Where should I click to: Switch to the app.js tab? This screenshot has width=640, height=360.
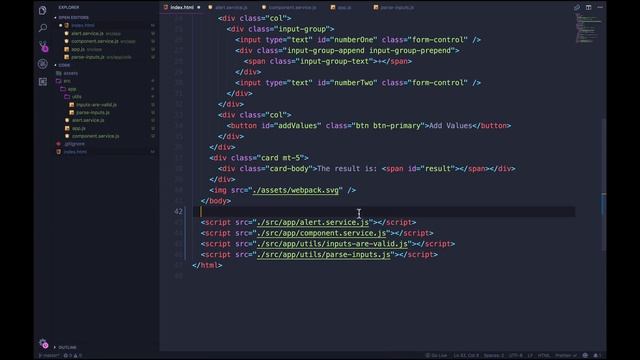341,7
